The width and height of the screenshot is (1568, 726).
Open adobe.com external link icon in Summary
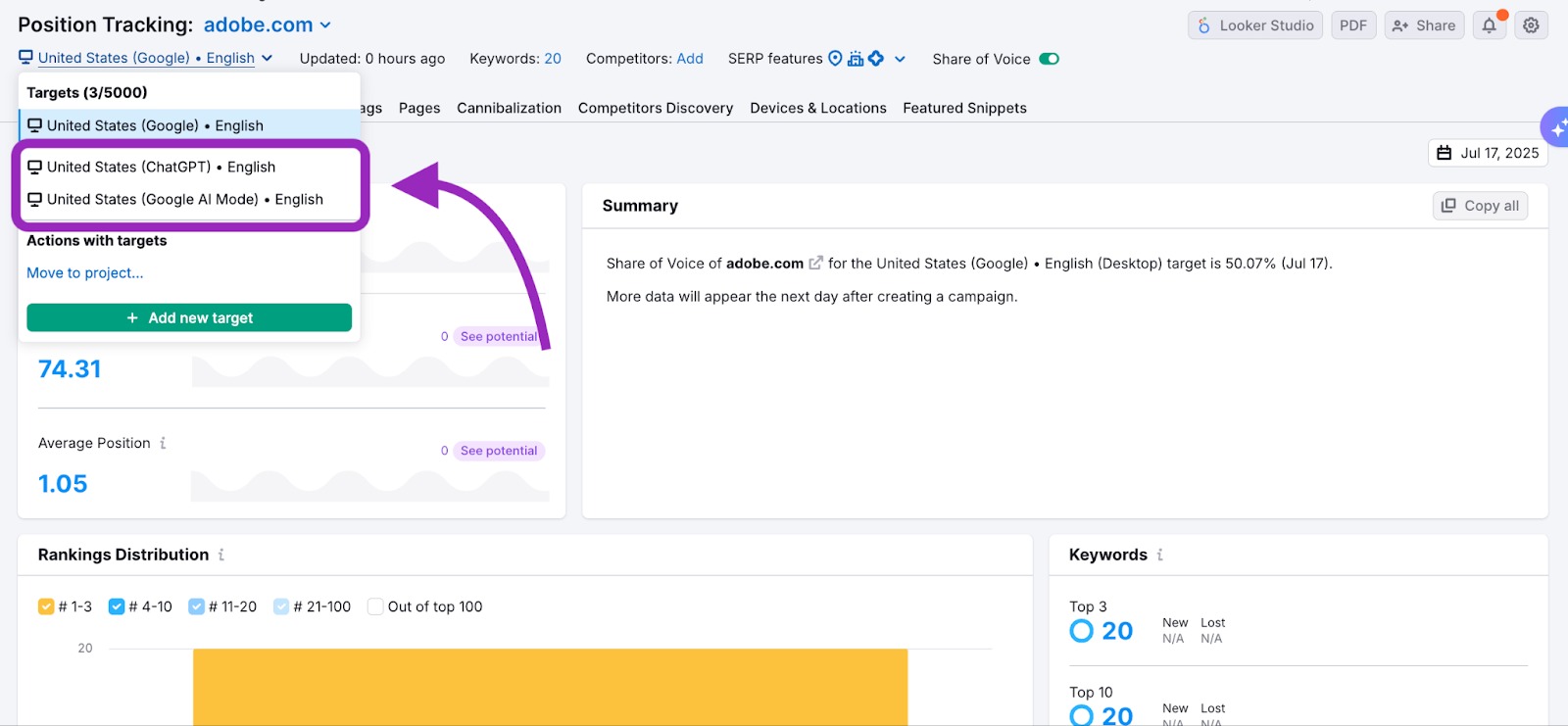click(x=815, y=264)
